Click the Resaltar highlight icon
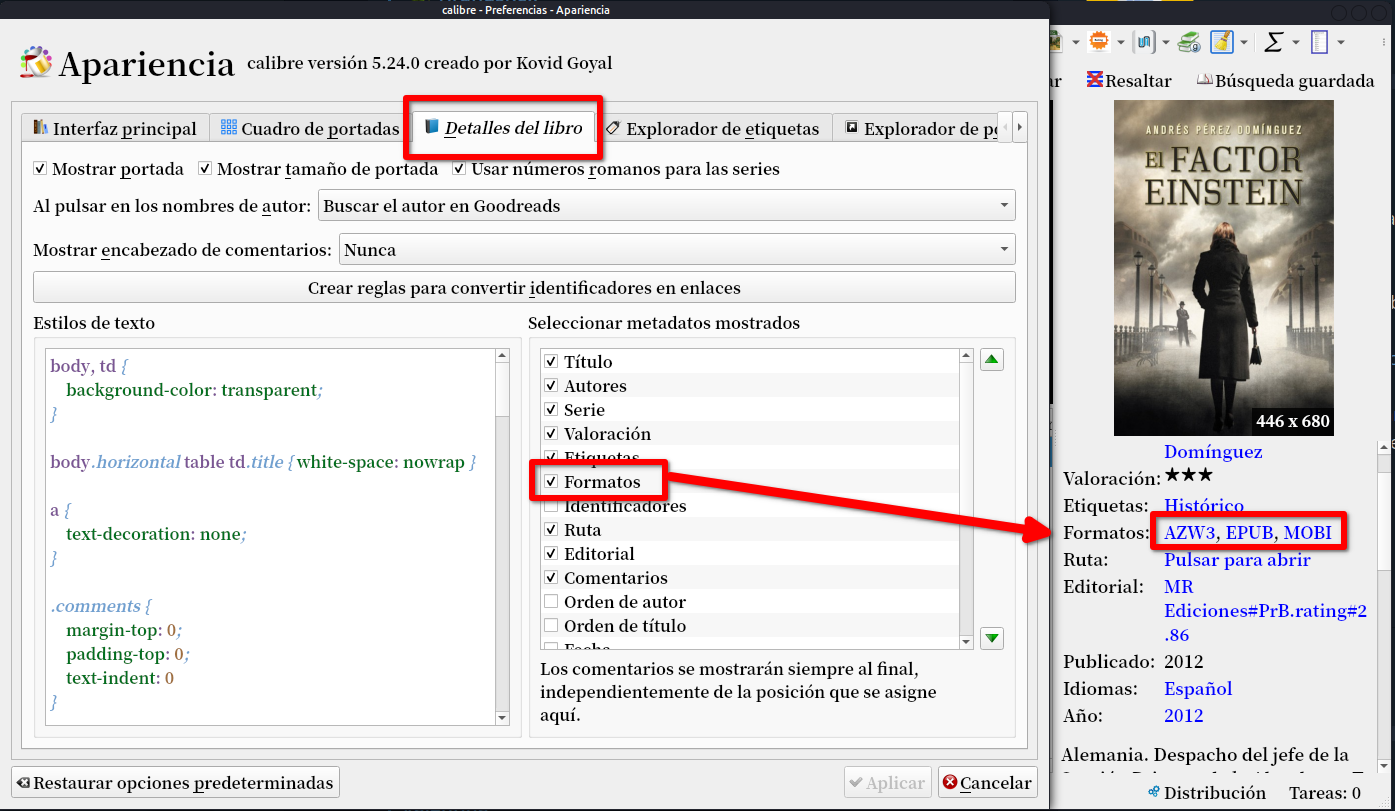The image size is (1395, 811). (x=1096, y=80)
